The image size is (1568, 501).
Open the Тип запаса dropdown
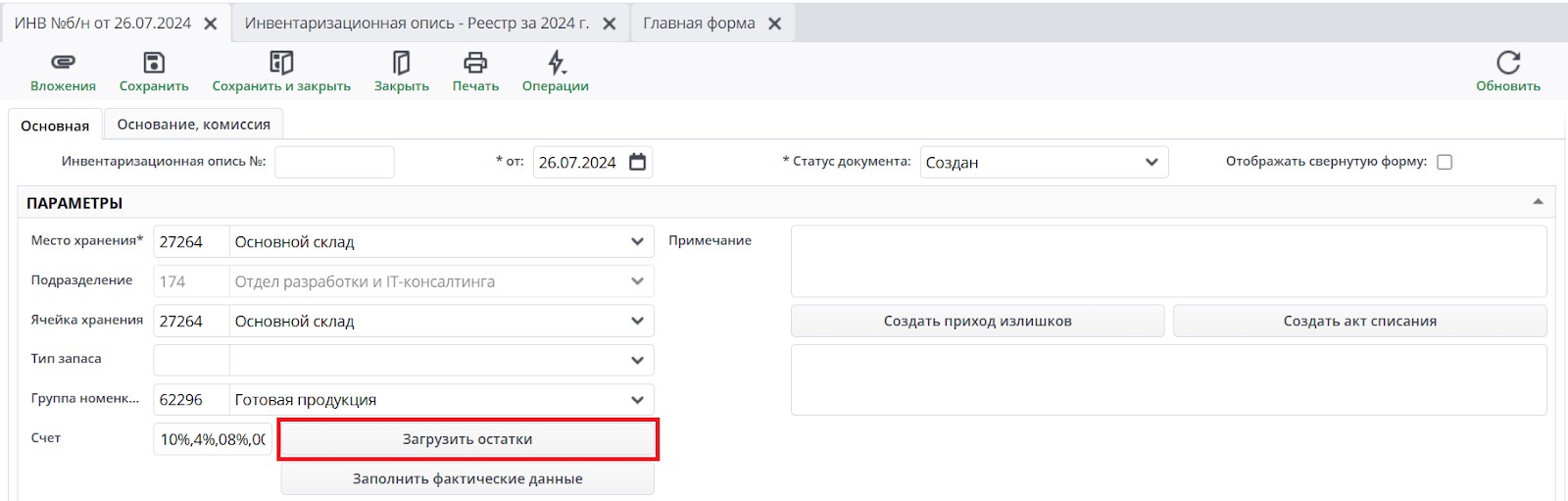pos(637,360)
